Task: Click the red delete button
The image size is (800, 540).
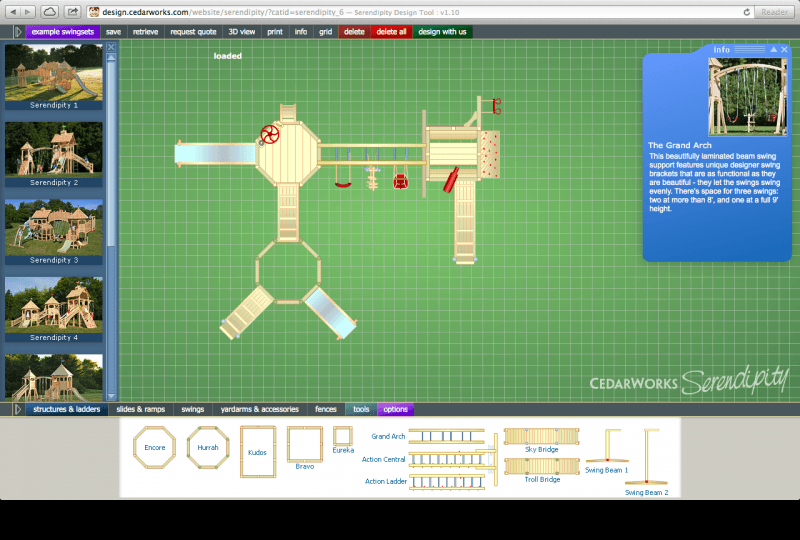Action: tap(354, 32)
